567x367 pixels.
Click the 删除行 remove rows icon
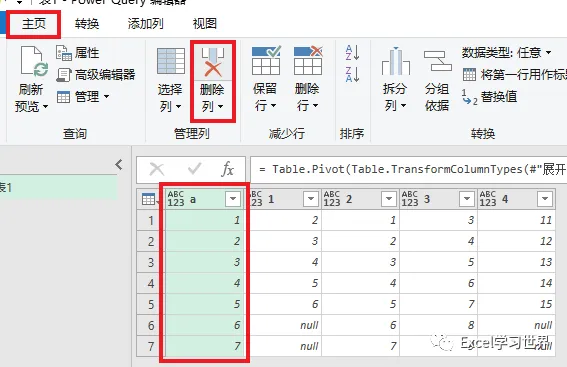click(x=308, y=60)
